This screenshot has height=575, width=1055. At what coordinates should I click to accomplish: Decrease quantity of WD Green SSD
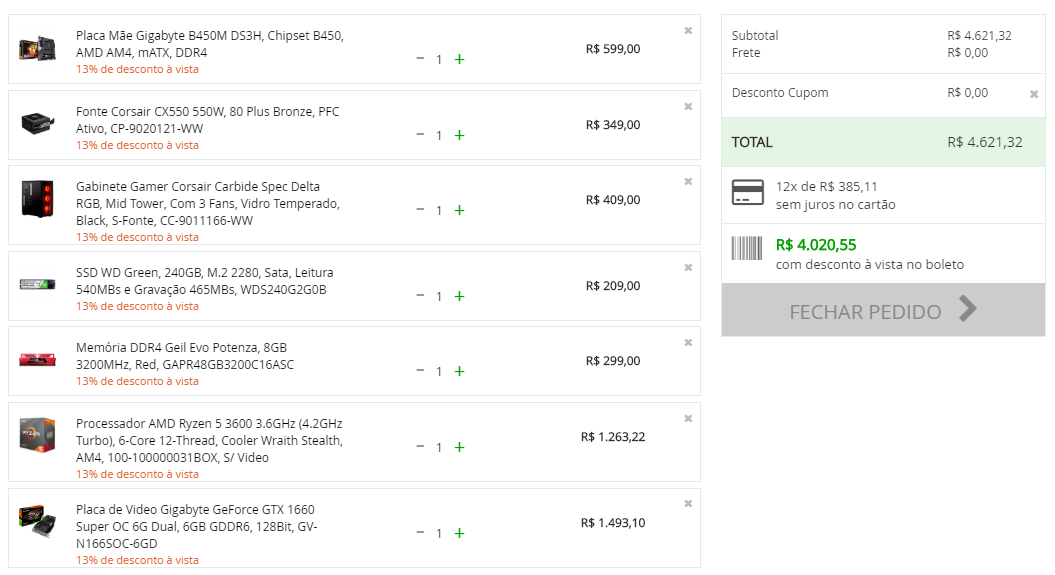(420, 295)
